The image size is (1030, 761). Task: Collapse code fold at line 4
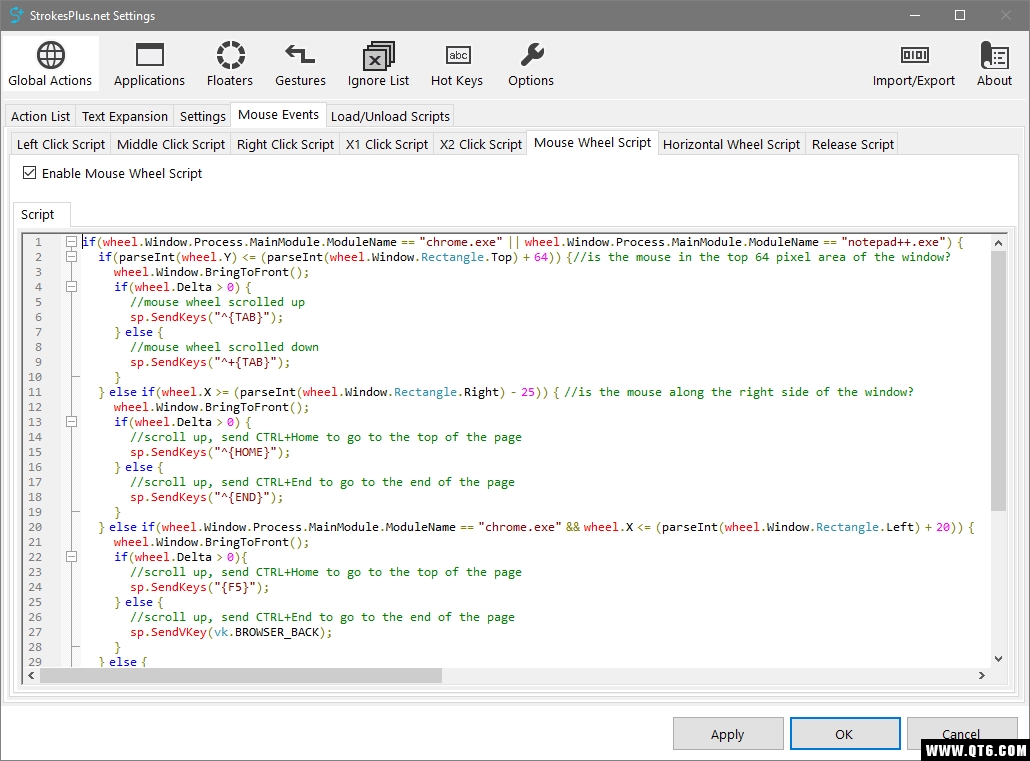click(71, 287)
